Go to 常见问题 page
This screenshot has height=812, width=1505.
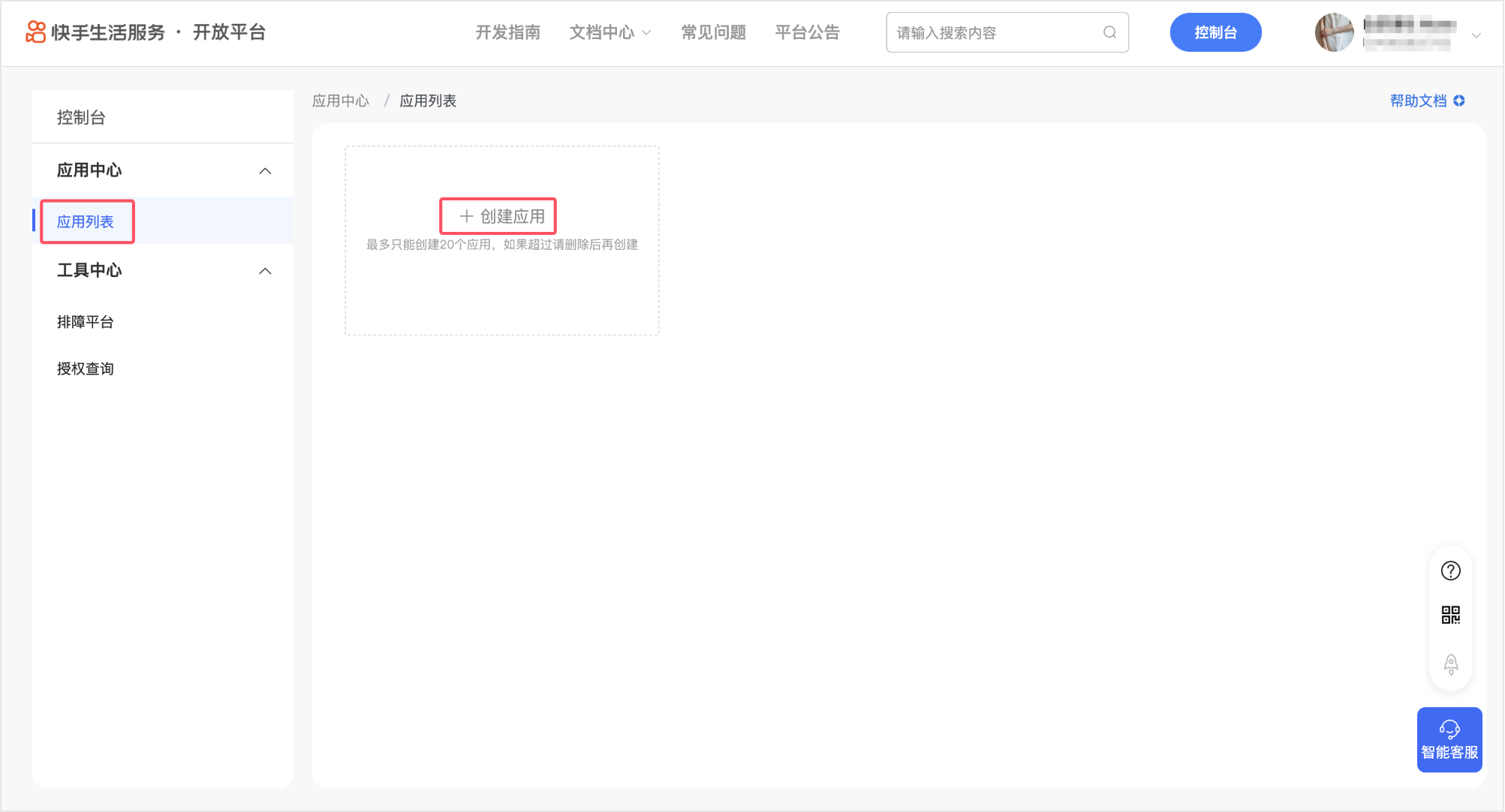[x=713, y=32]
